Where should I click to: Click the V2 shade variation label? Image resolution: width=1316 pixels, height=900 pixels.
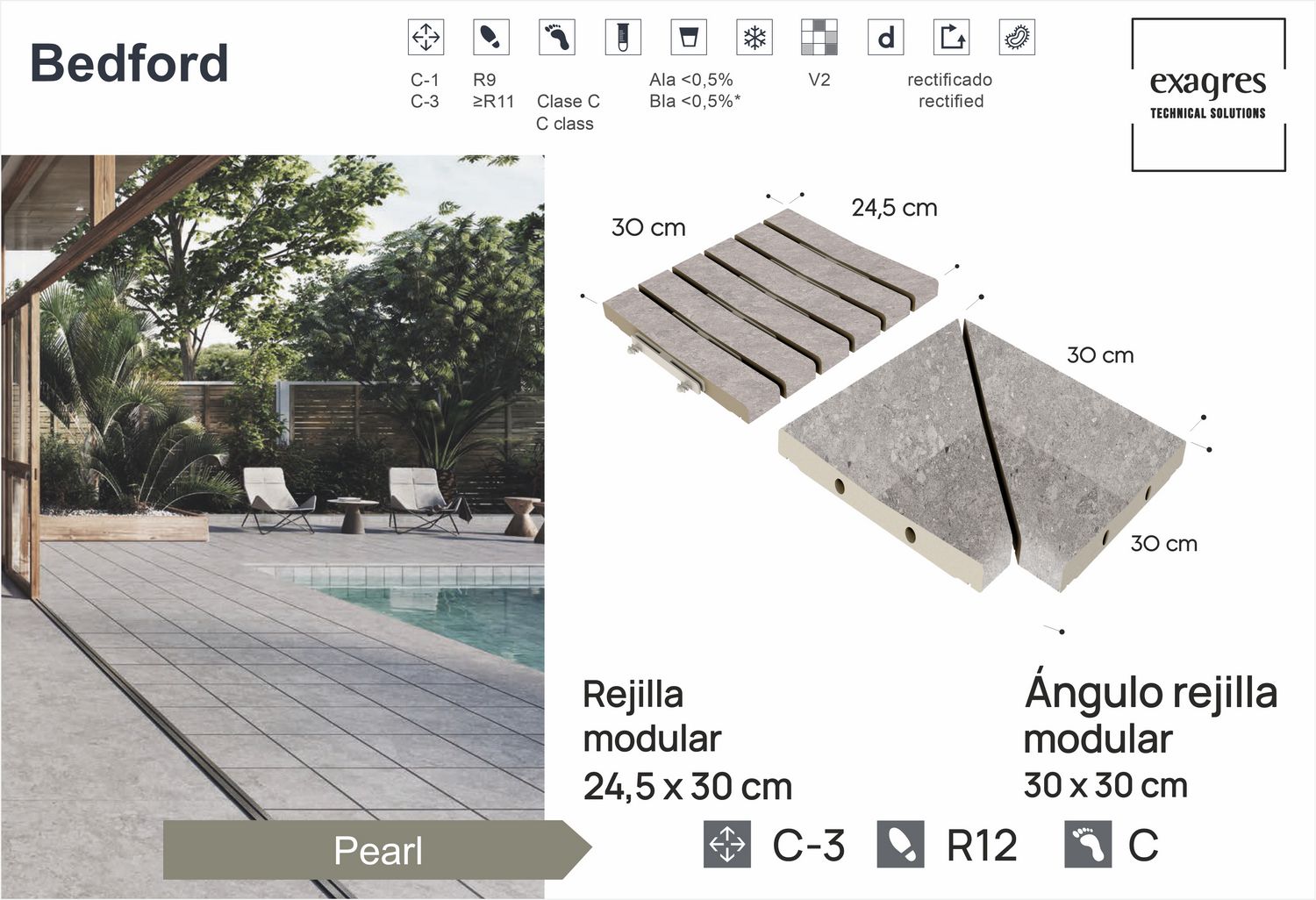pos(819,80)
